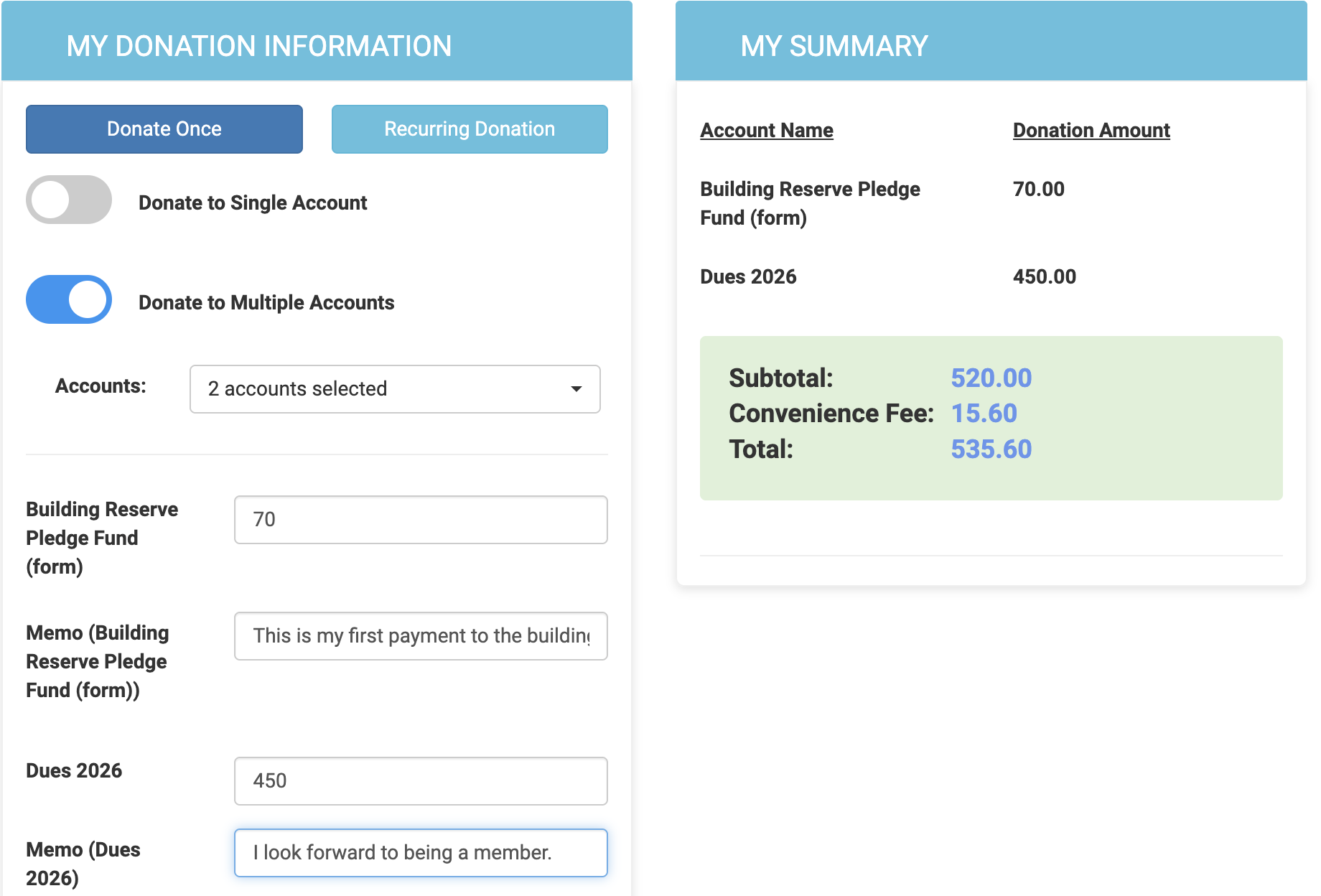Select the Memo (Dues 2026) text field
Viewport: 1321px width, 896px height.
pyautogui.click(x=421, y=853)
